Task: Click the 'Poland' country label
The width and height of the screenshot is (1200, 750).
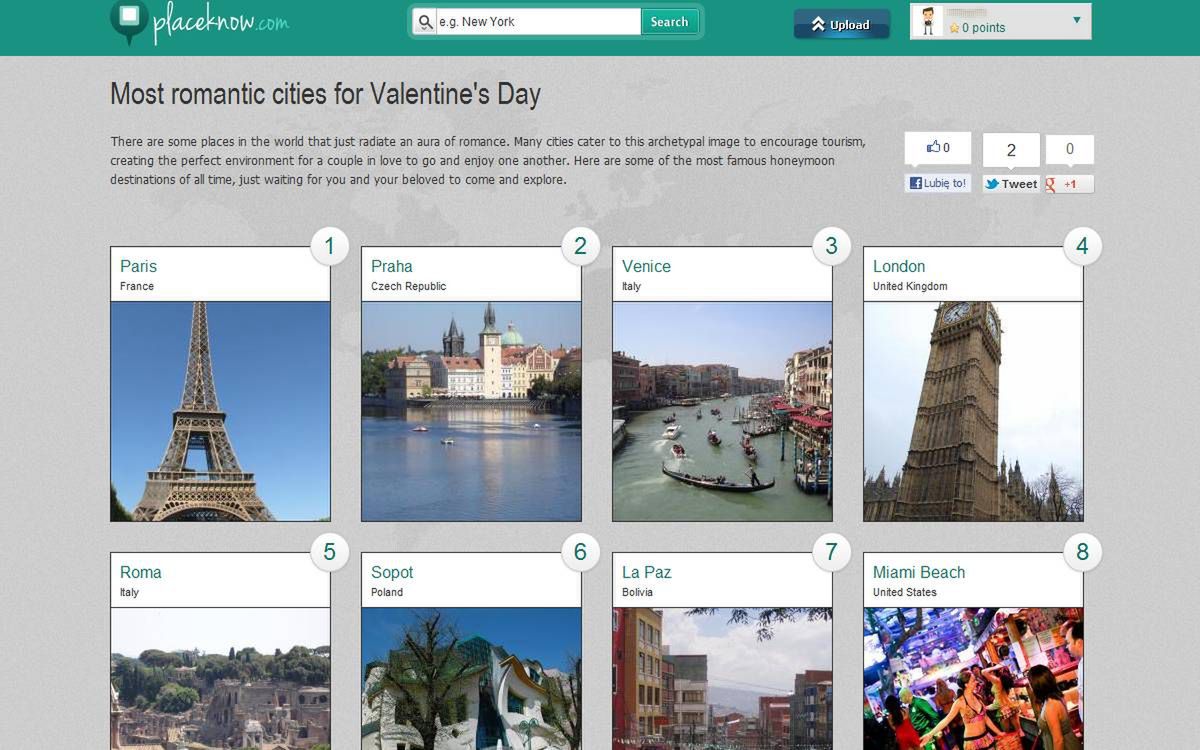Action: point(387,592)
